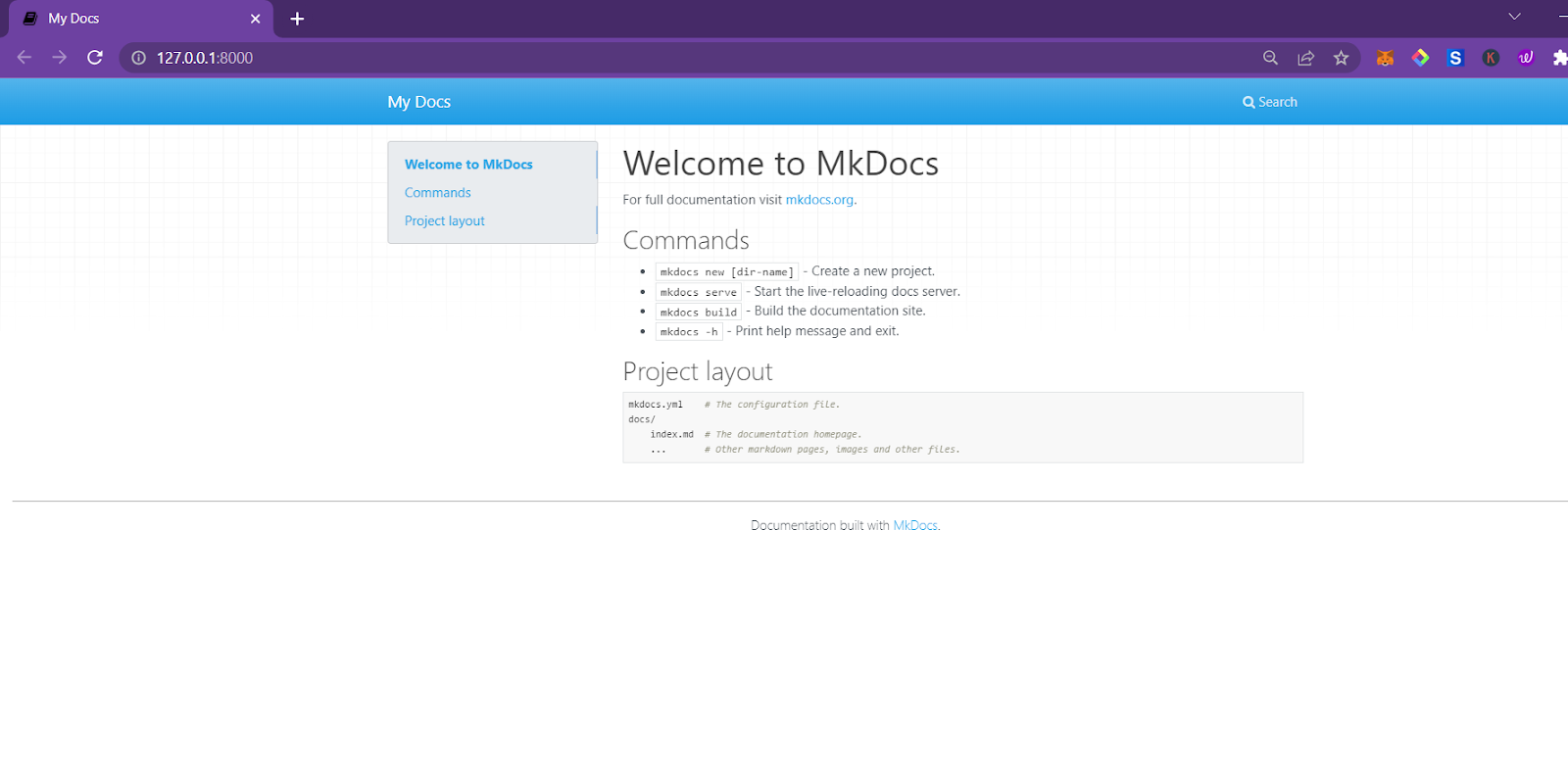Open the MkDocs link in the footer
Image resolution: width=1568 pixels, height=772 pixels.
915,526
